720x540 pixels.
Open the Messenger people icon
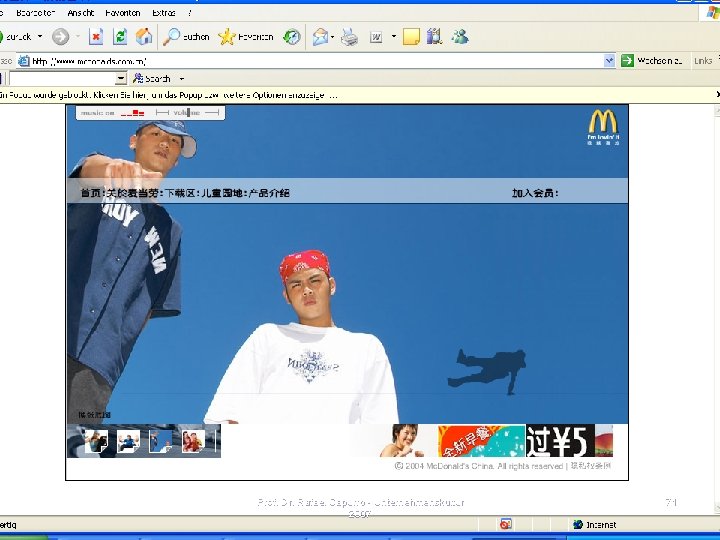click(x=460, y=37)
